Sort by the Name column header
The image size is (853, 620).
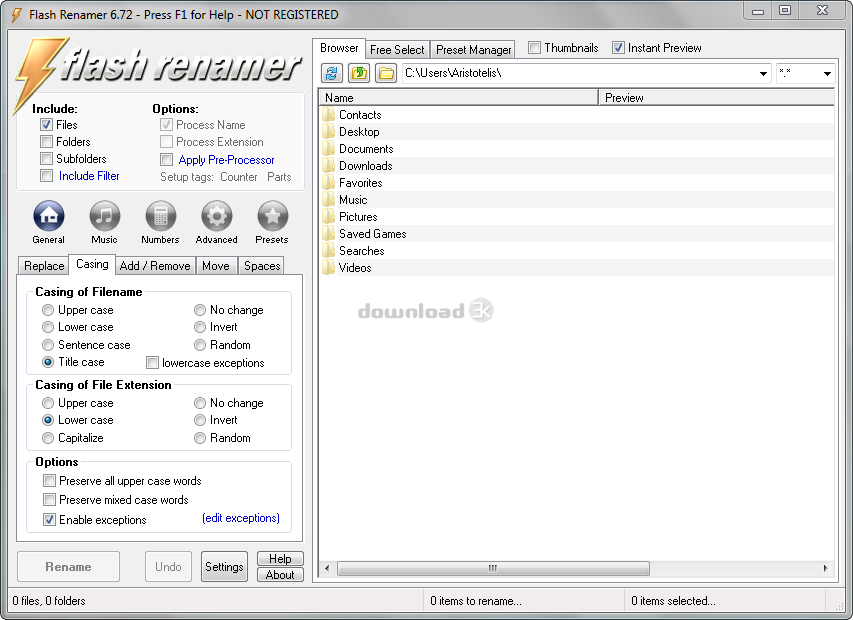(459, 98)
